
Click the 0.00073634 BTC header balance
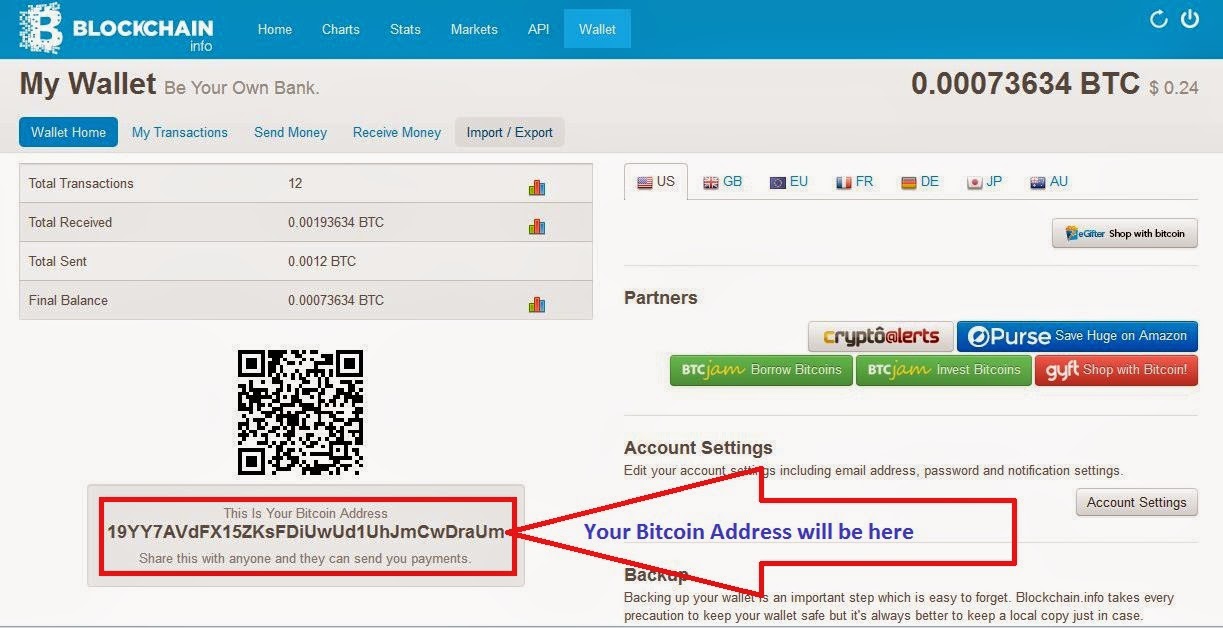tap(1025, 84)
